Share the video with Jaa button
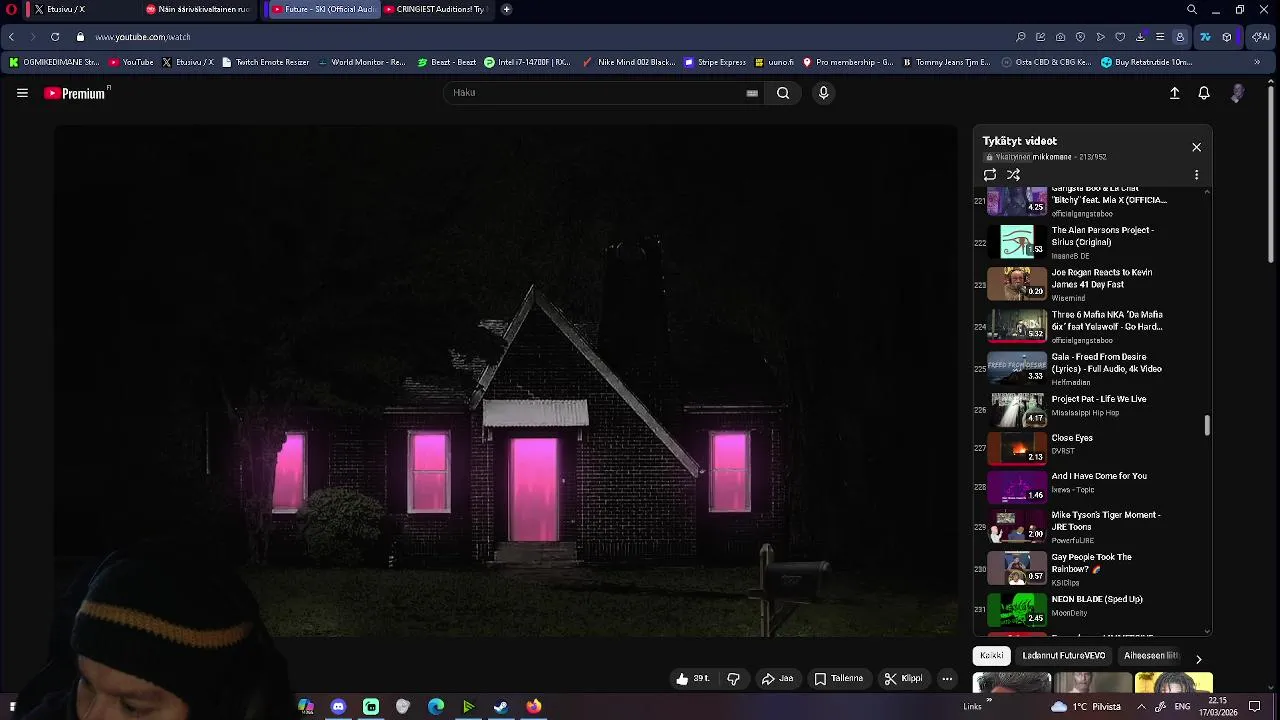This screenshot has width=1280, height=720. [778, 679]
